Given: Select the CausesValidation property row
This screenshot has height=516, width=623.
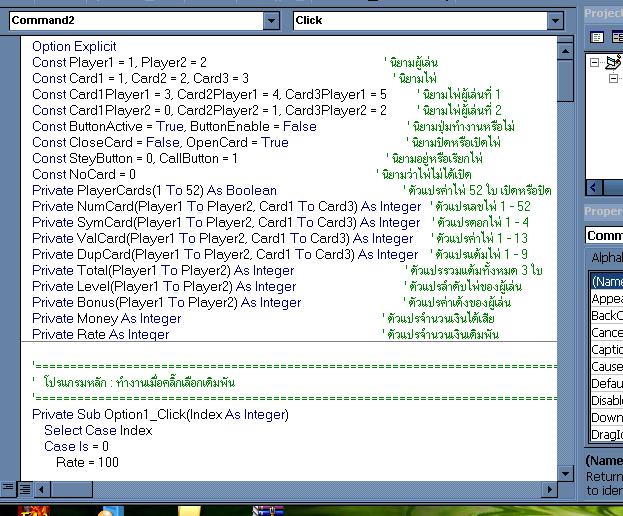Looking at the screenshot, I should 607,367.
